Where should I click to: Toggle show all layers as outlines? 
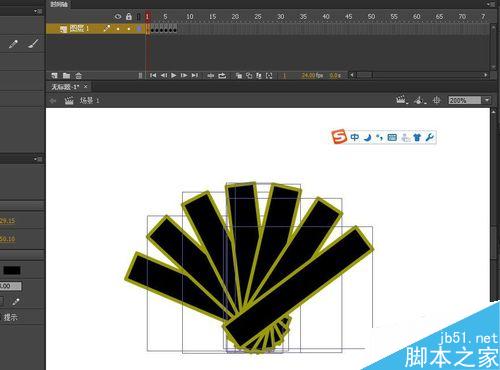coord(139,17)
